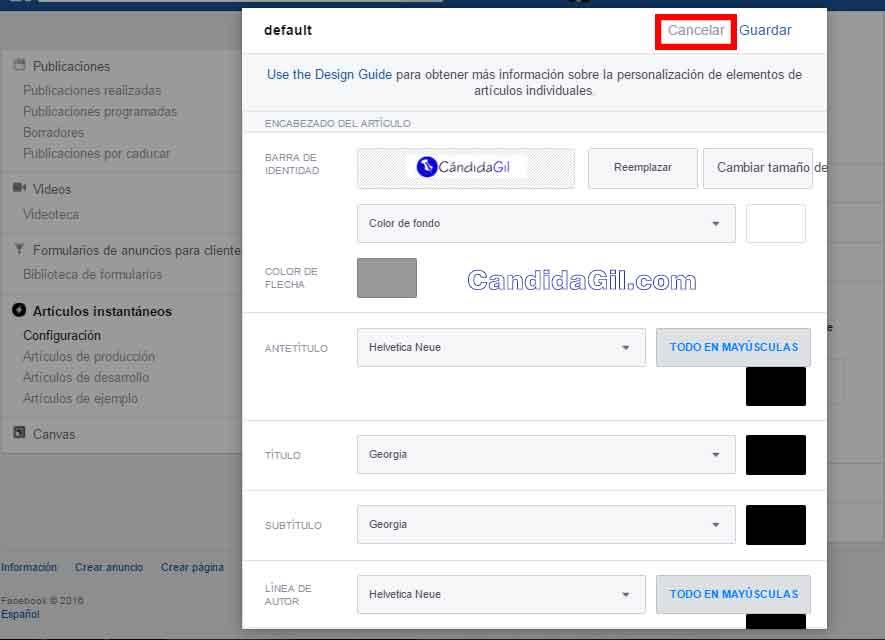
Task: Click the Artículos instantáneos lightning icon
Action: click(x=19, y=311)
